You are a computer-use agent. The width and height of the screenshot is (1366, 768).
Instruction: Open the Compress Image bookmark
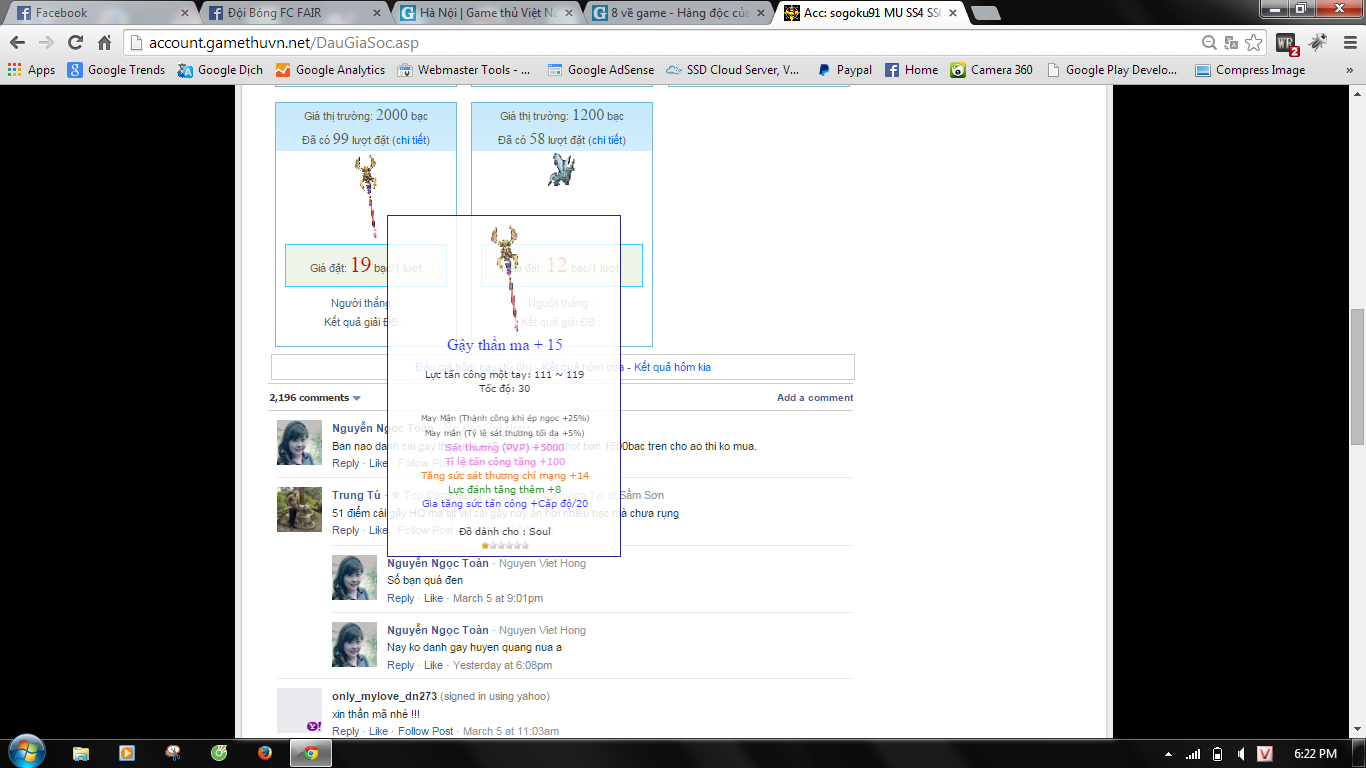[1250, 70]
